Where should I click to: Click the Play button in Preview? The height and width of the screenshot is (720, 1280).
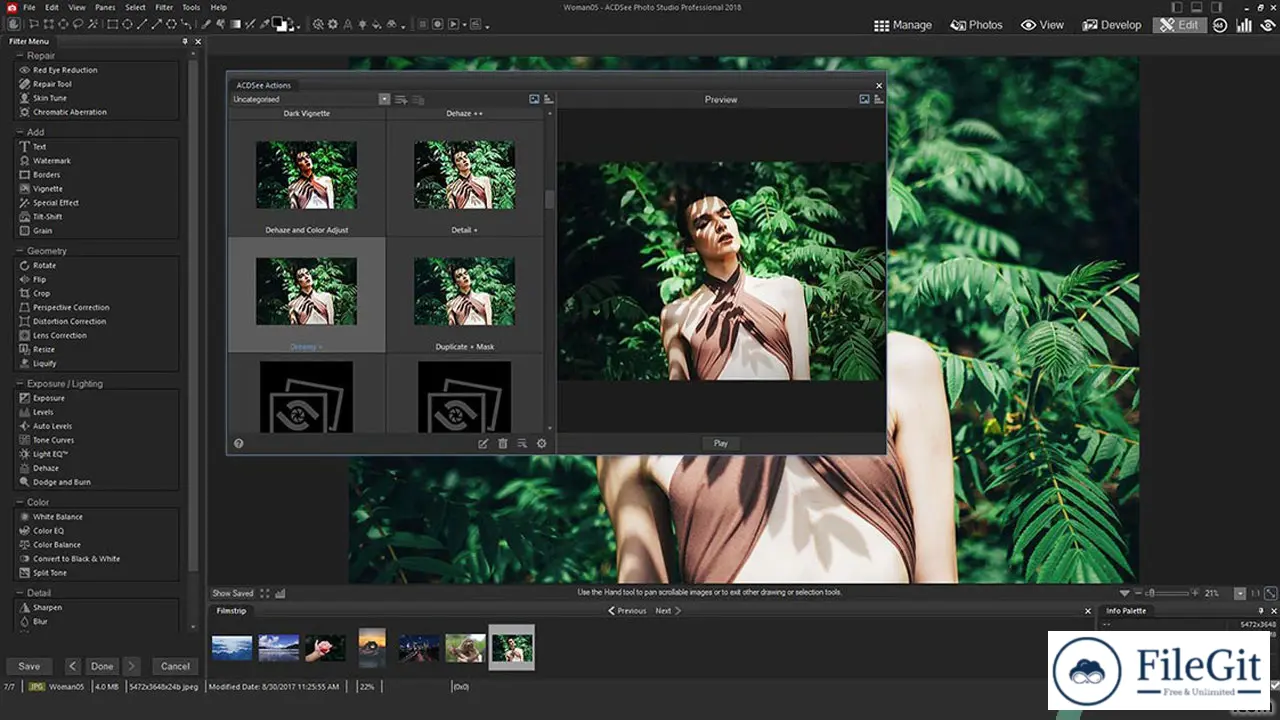point(720,443)
